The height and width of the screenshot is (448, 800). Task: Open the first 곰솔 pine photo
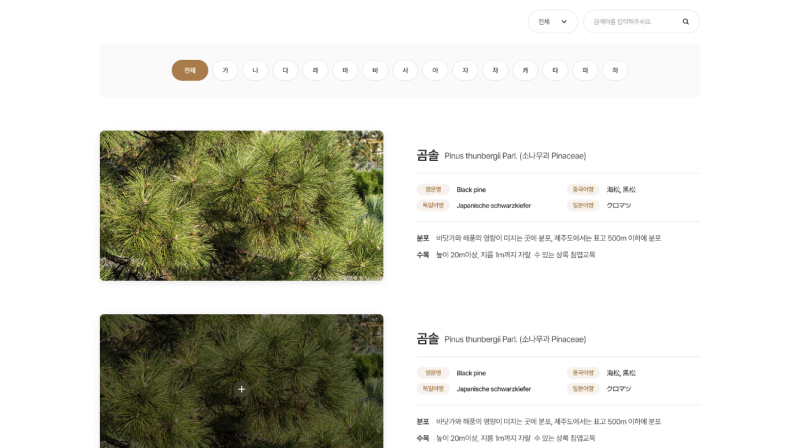(x=241, y=205)
